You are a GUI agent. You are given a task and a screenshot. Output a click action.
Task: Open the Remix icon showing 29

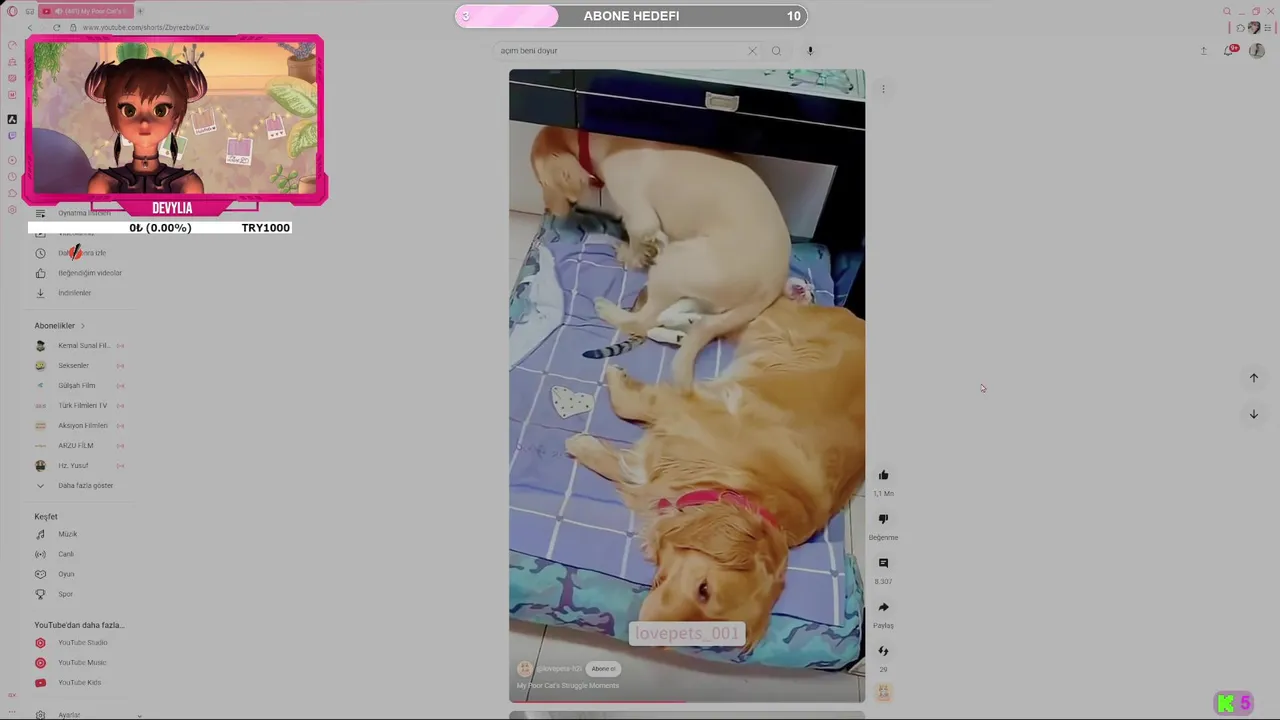[x=883, y=651]
